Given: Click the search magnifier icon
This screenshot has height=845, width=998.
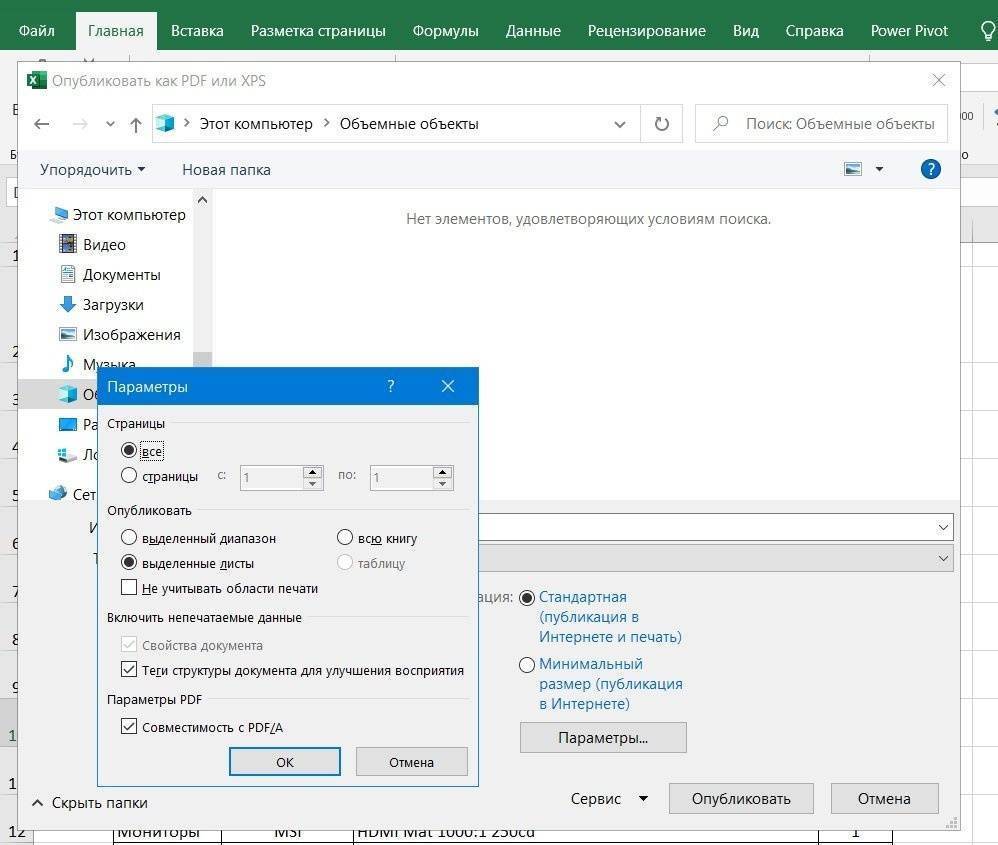Looking at the screenshot, I should pyautogui.click(x=720, y=123).
